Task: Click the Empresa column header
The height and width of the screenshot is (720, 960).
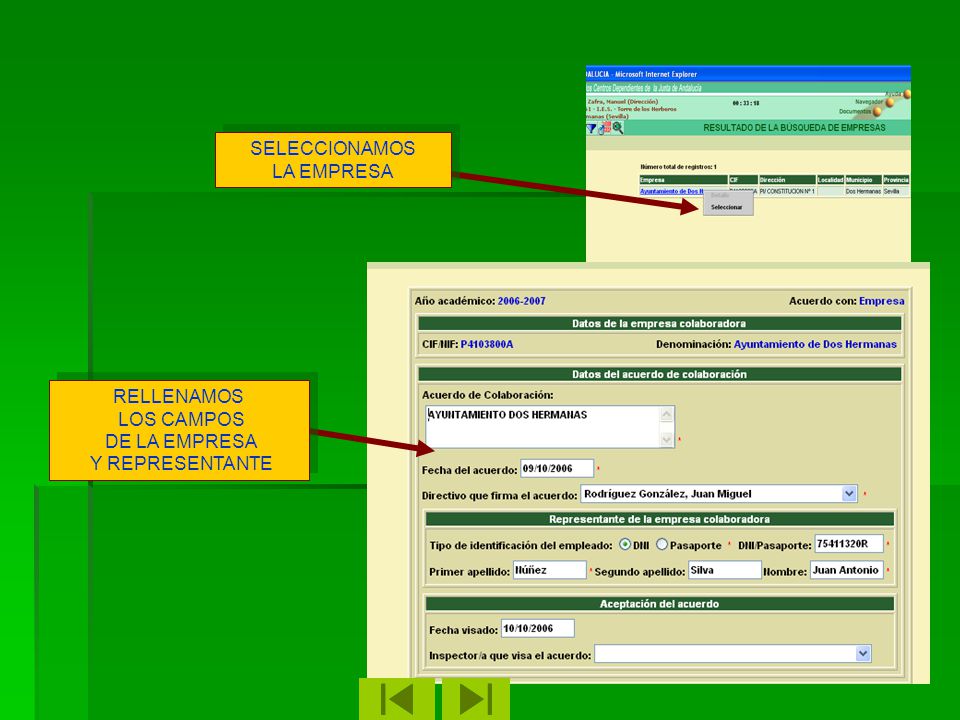Action: pos(683,180)
